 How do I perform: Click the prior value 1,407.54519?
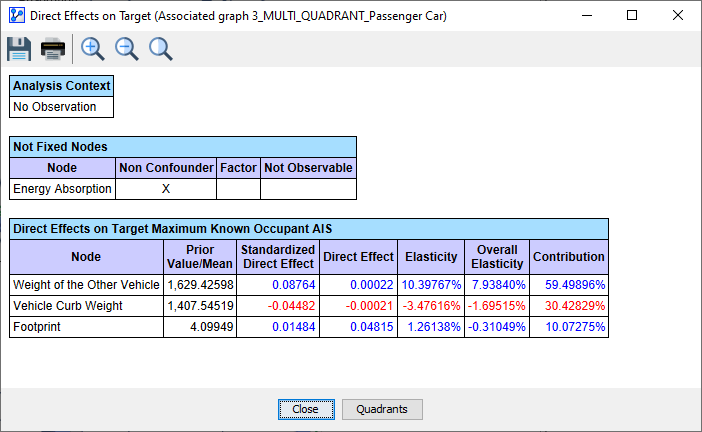pos(200,306)
